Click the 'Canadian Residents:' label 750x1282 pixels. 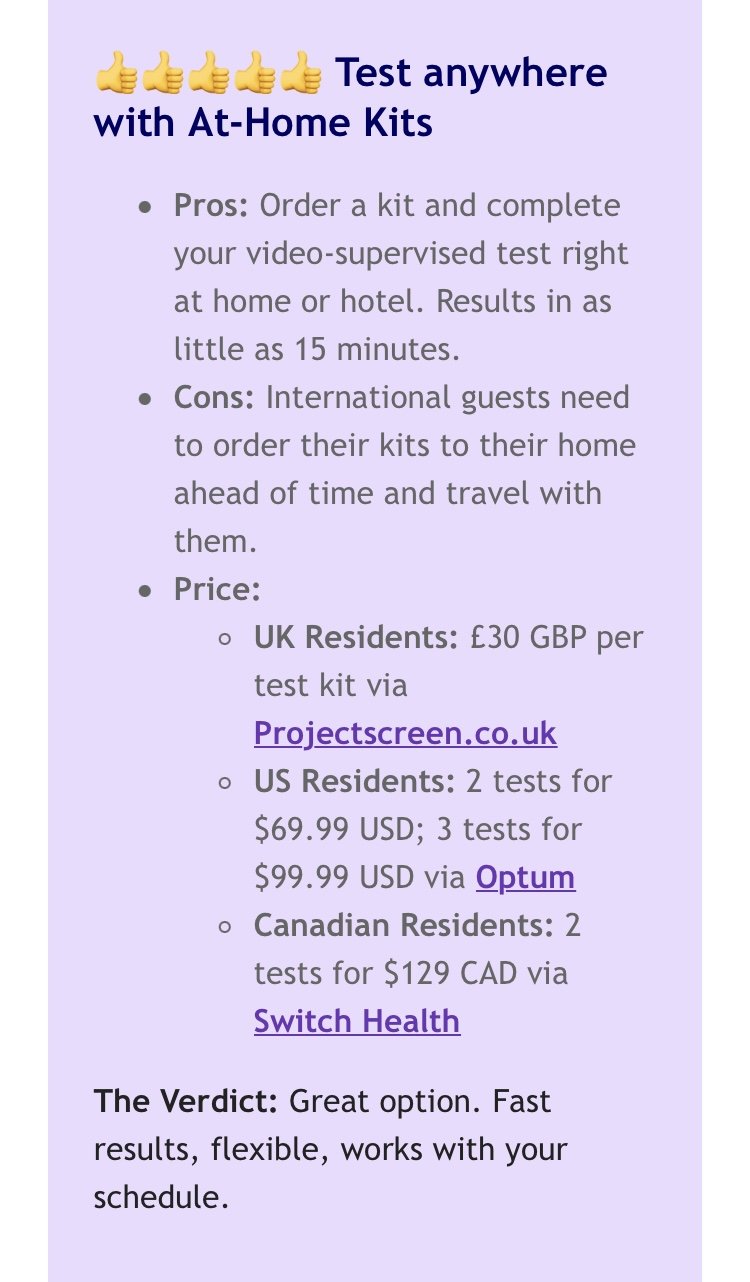point(404,925)
